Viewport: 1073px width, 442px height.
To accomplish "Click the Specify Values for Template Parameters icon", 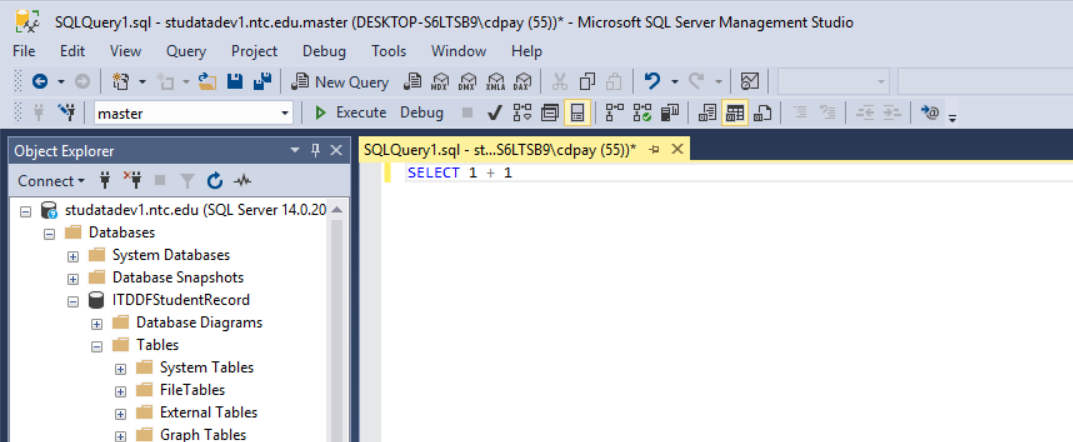I will 930,113.
